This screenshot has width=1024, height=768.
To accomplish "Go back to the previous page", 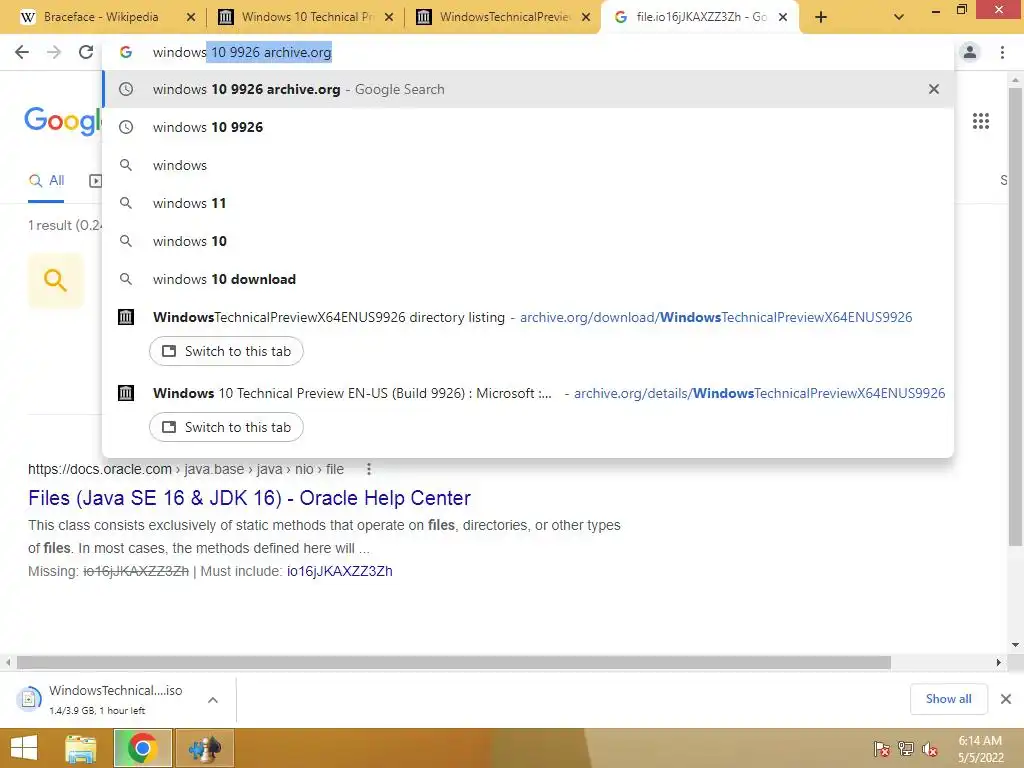I will point(22,52).
